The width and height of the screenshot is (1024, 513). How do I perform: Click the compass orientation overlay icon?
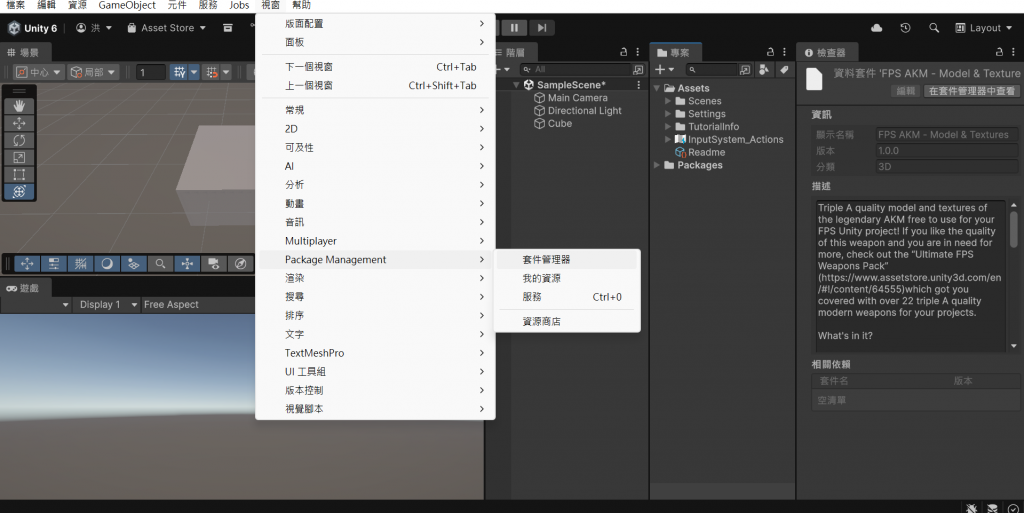pos(240,264)
